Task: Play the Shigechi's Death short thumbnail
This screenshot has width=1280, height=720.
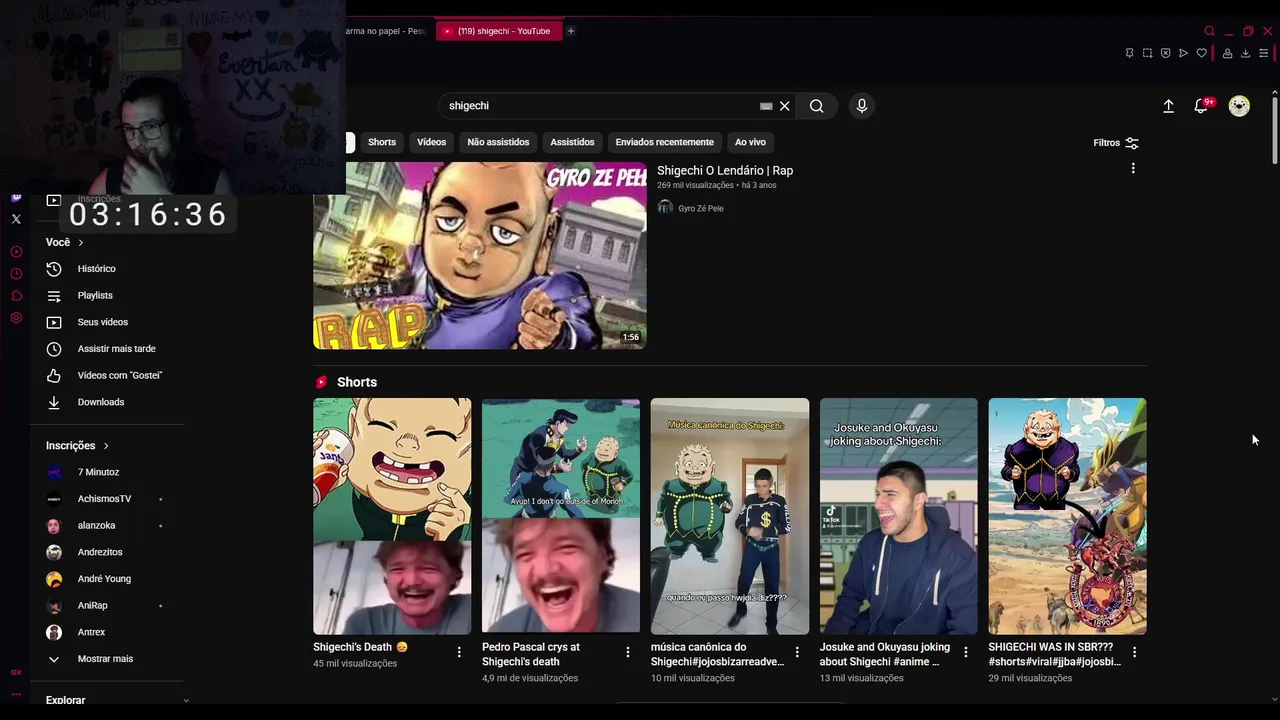Action: click(392, 516)
